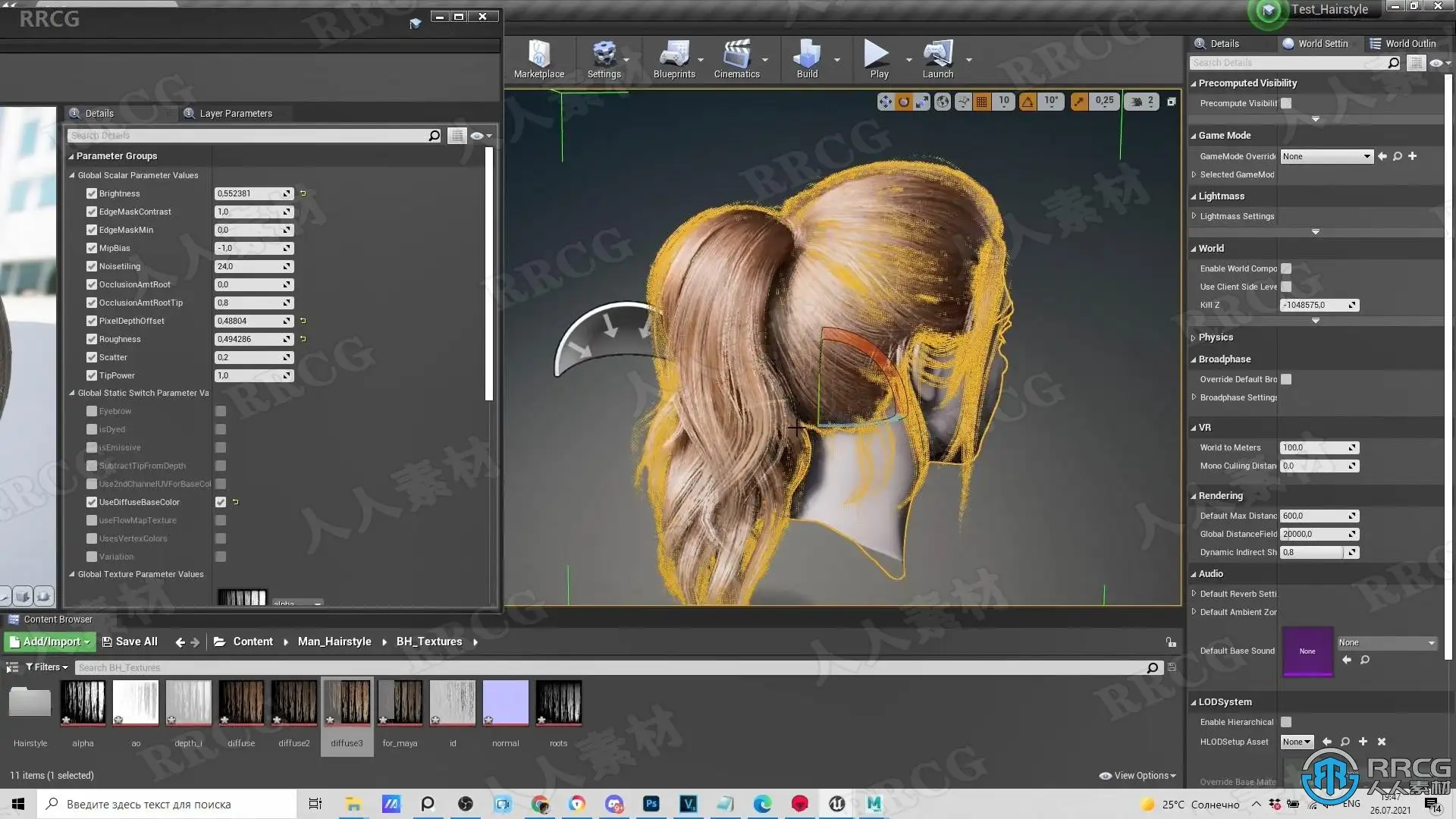Collapse Global Scalar Parameter Values group

[x=73, y=175]
